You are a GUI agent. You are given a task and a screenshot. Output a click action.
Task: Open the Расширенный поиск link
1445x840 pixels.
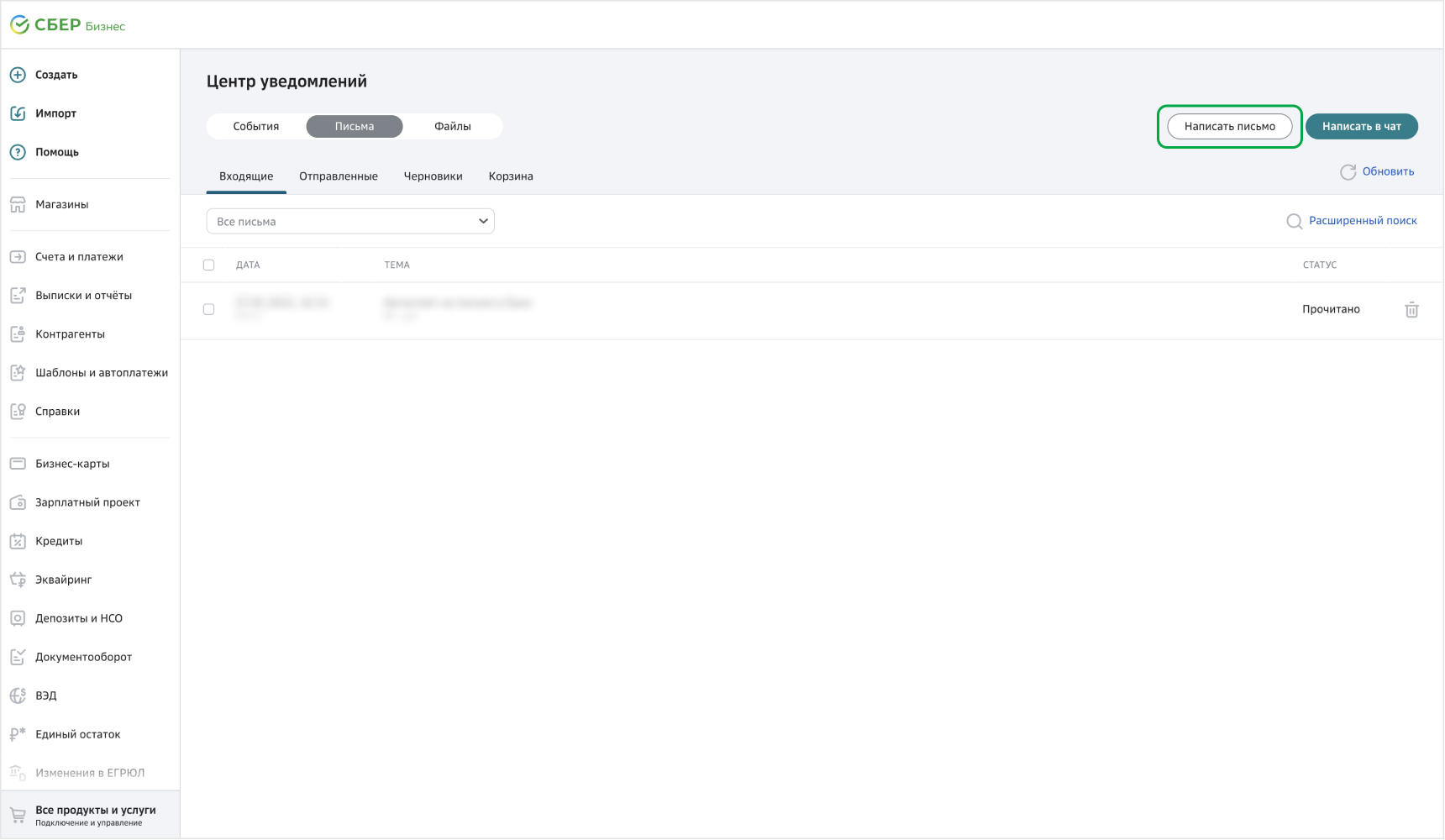(1363, 221)
